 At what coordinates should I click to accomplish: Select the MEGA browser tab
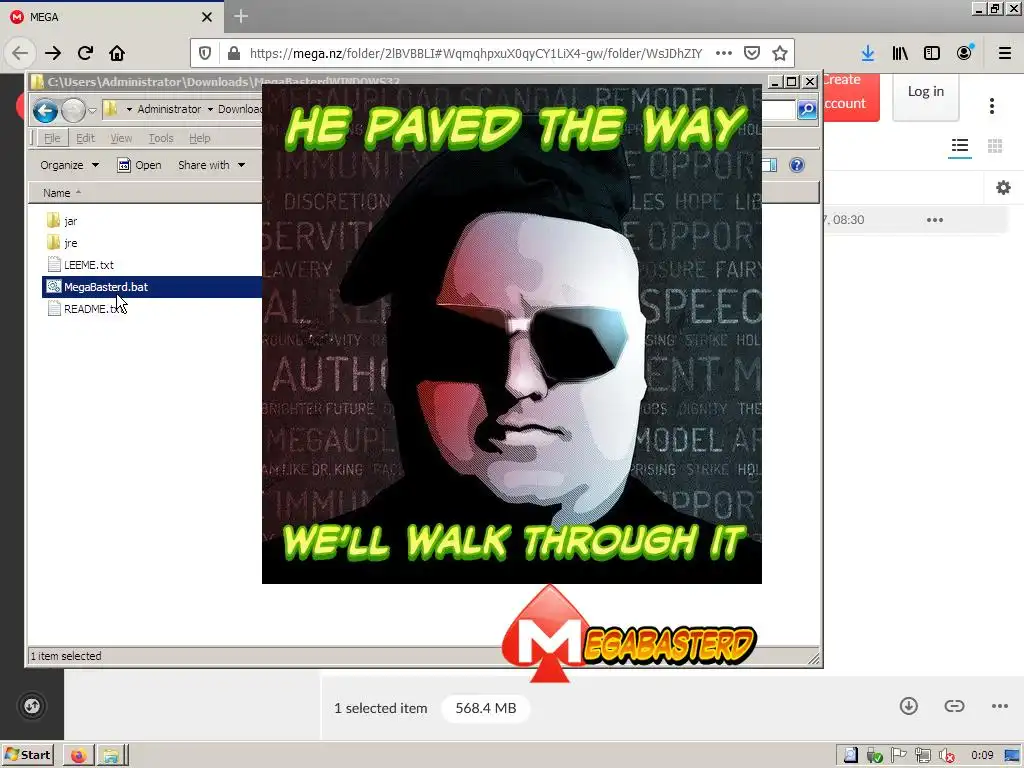coord(111,17)
